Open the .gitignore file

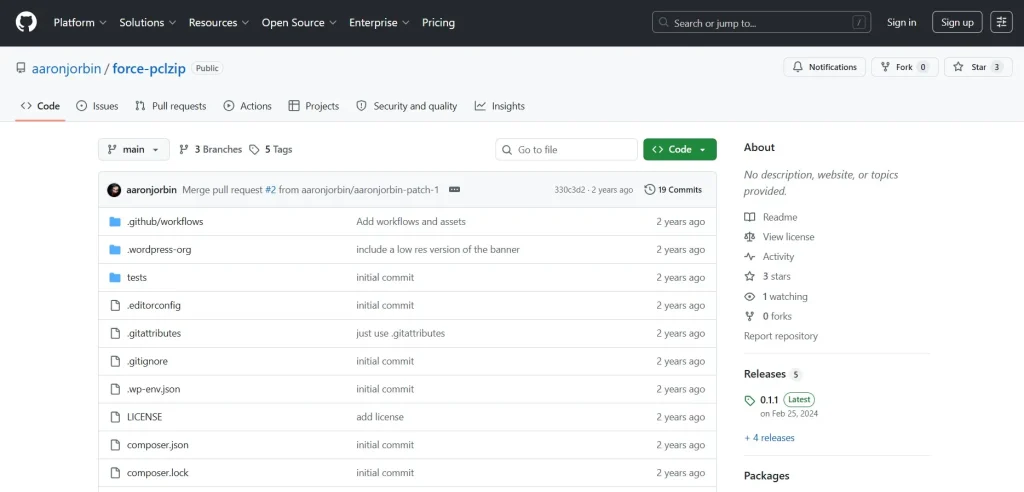(148, 361)
